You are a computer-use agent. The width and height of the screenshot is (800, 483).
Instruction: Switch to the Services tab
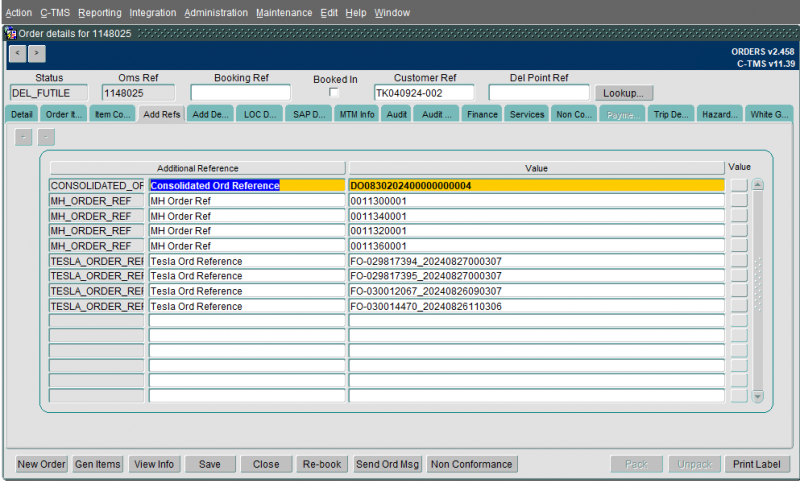click(x=527, y=114)
